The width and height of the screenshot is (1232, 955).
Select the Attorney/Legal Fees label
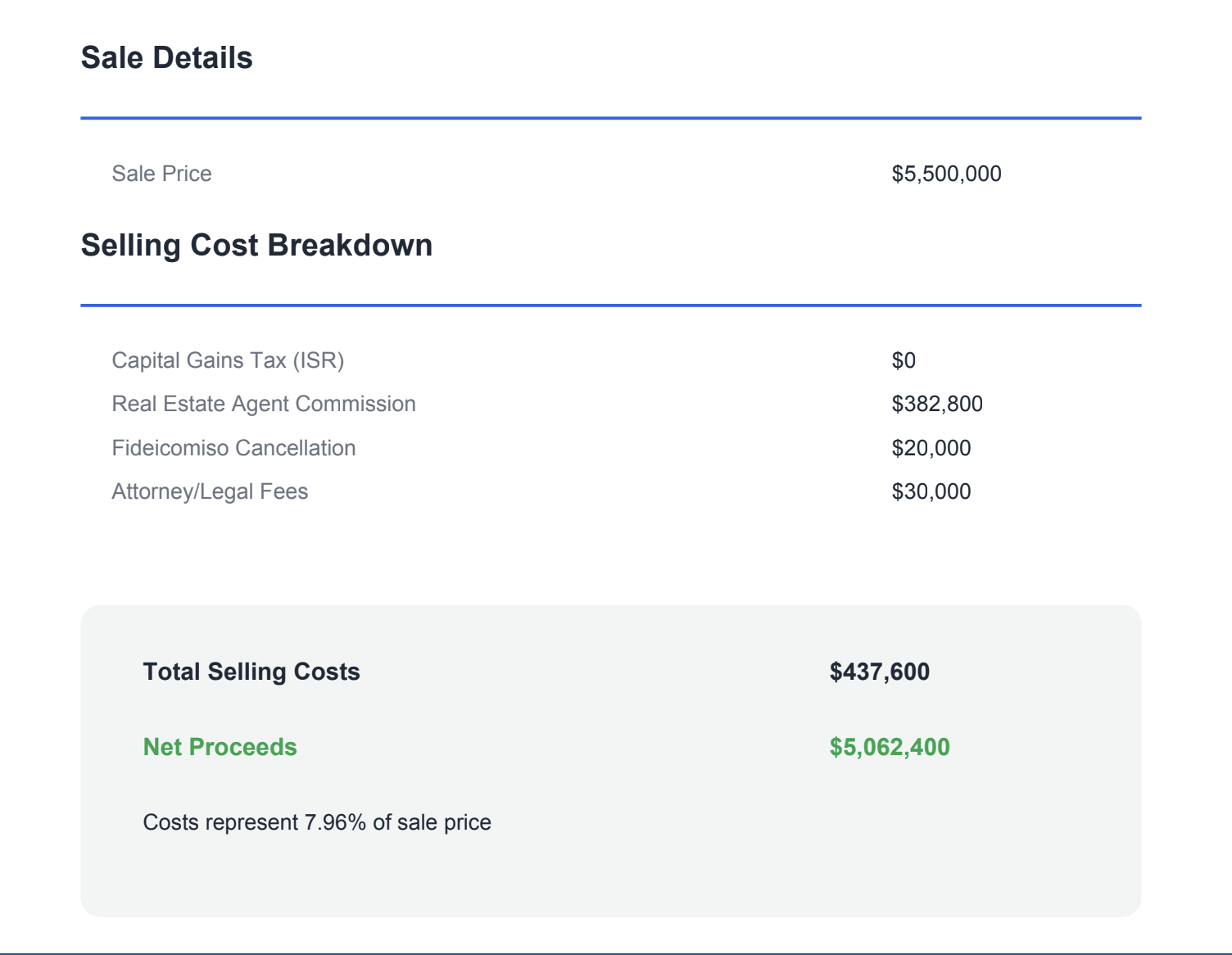[x=210, y=491]
